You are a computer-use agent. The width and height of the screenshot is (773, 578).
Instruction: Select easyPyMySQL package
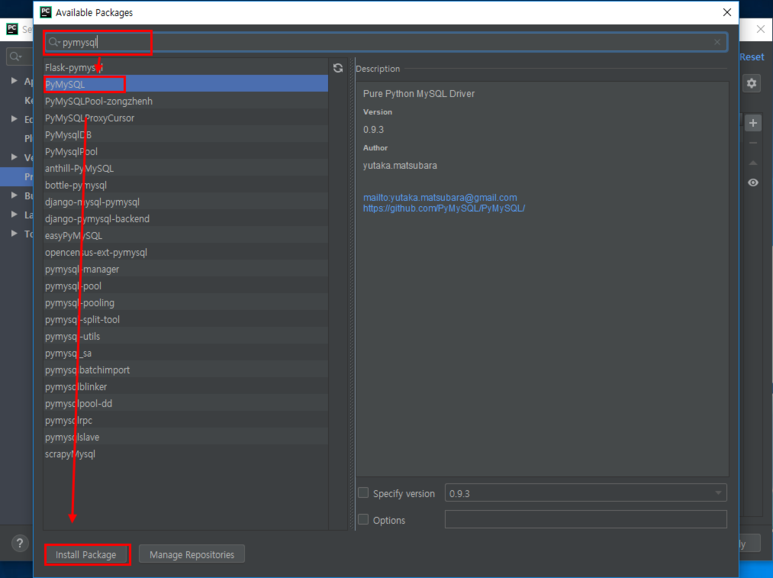coord(186,235)
